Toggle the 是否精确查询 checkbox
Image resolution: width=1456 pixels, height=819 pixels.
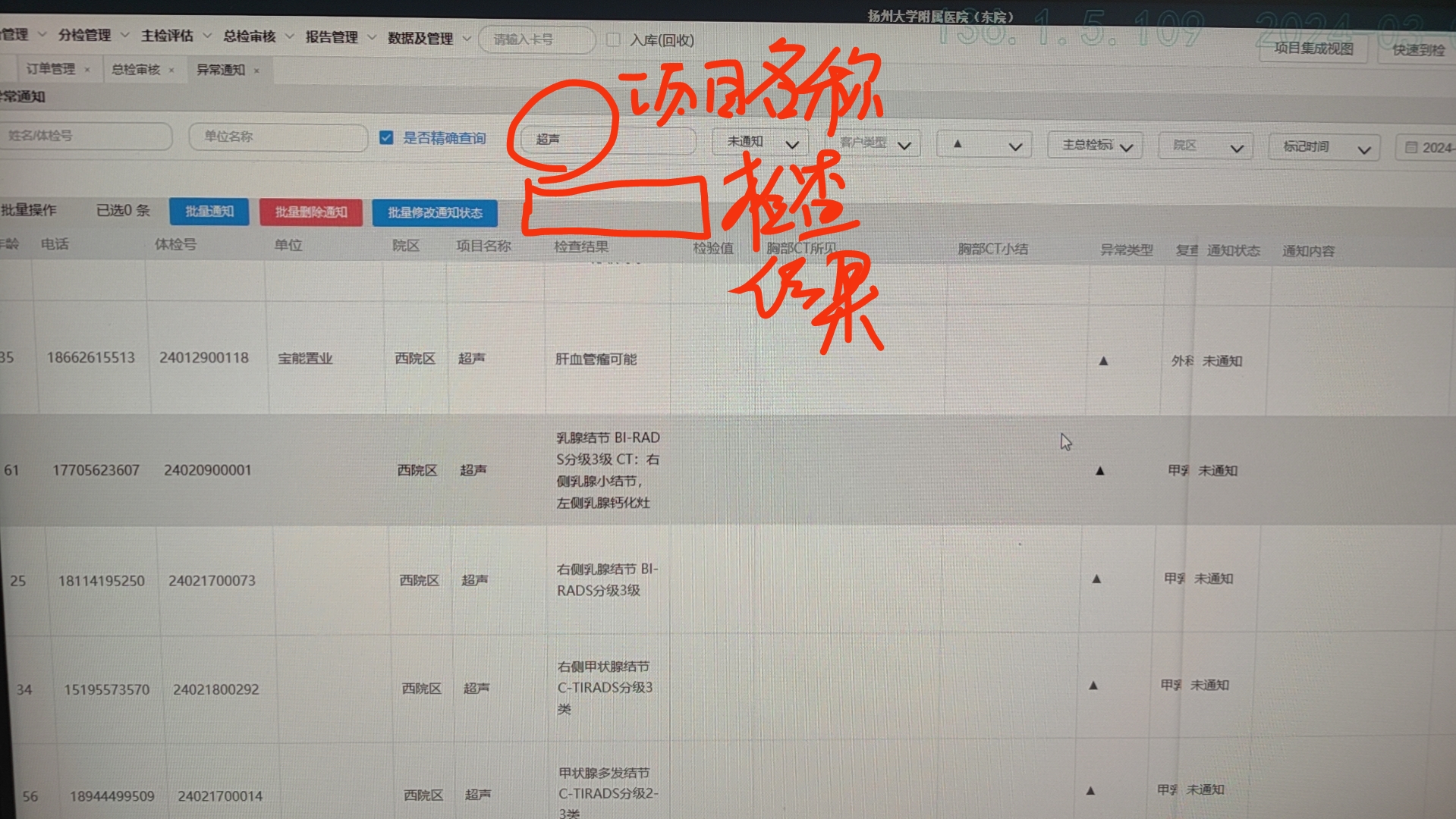tap(386, 137)
